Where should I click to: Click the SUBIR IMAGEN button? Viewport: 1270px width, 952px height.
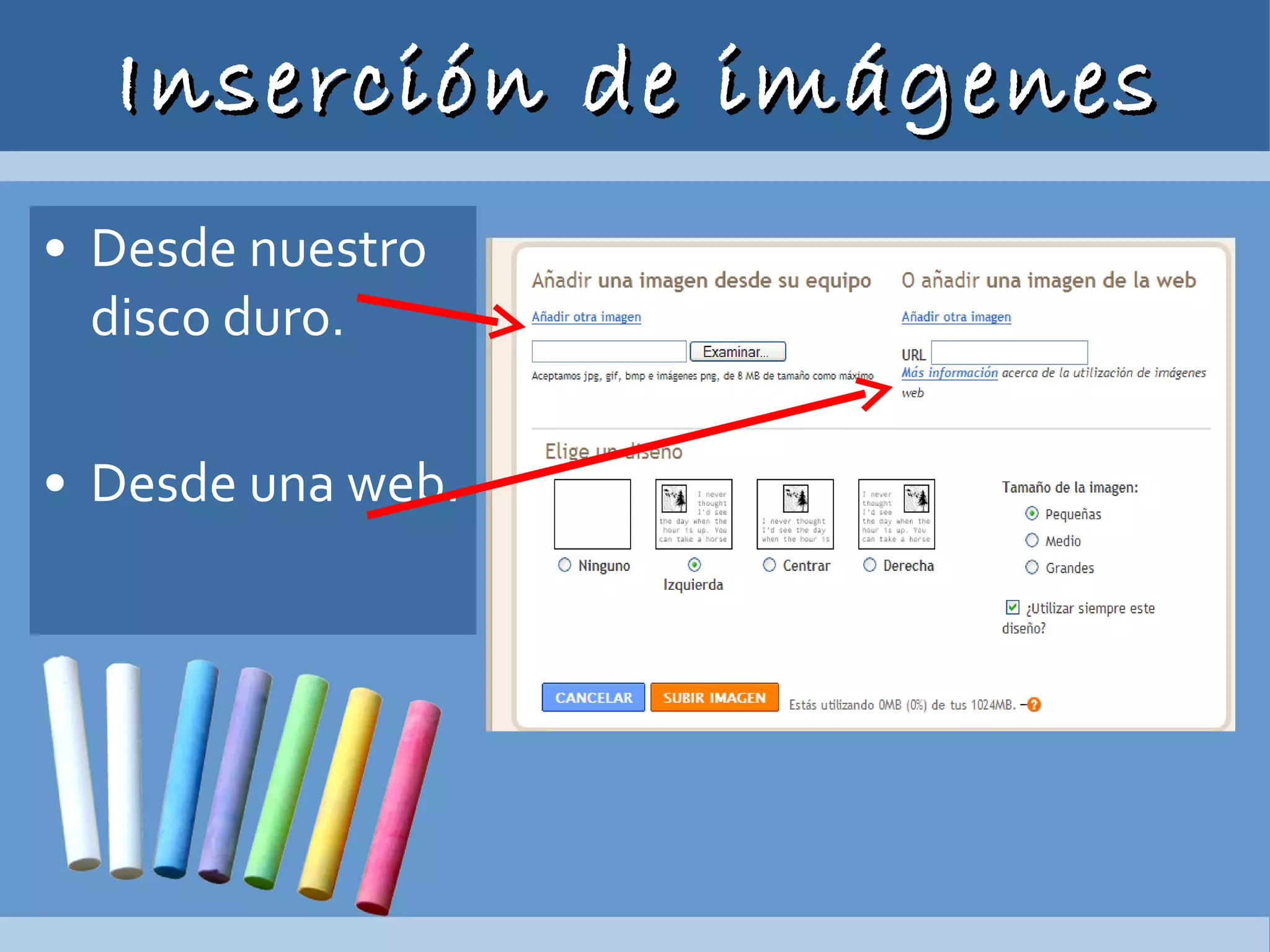[714, 697]
